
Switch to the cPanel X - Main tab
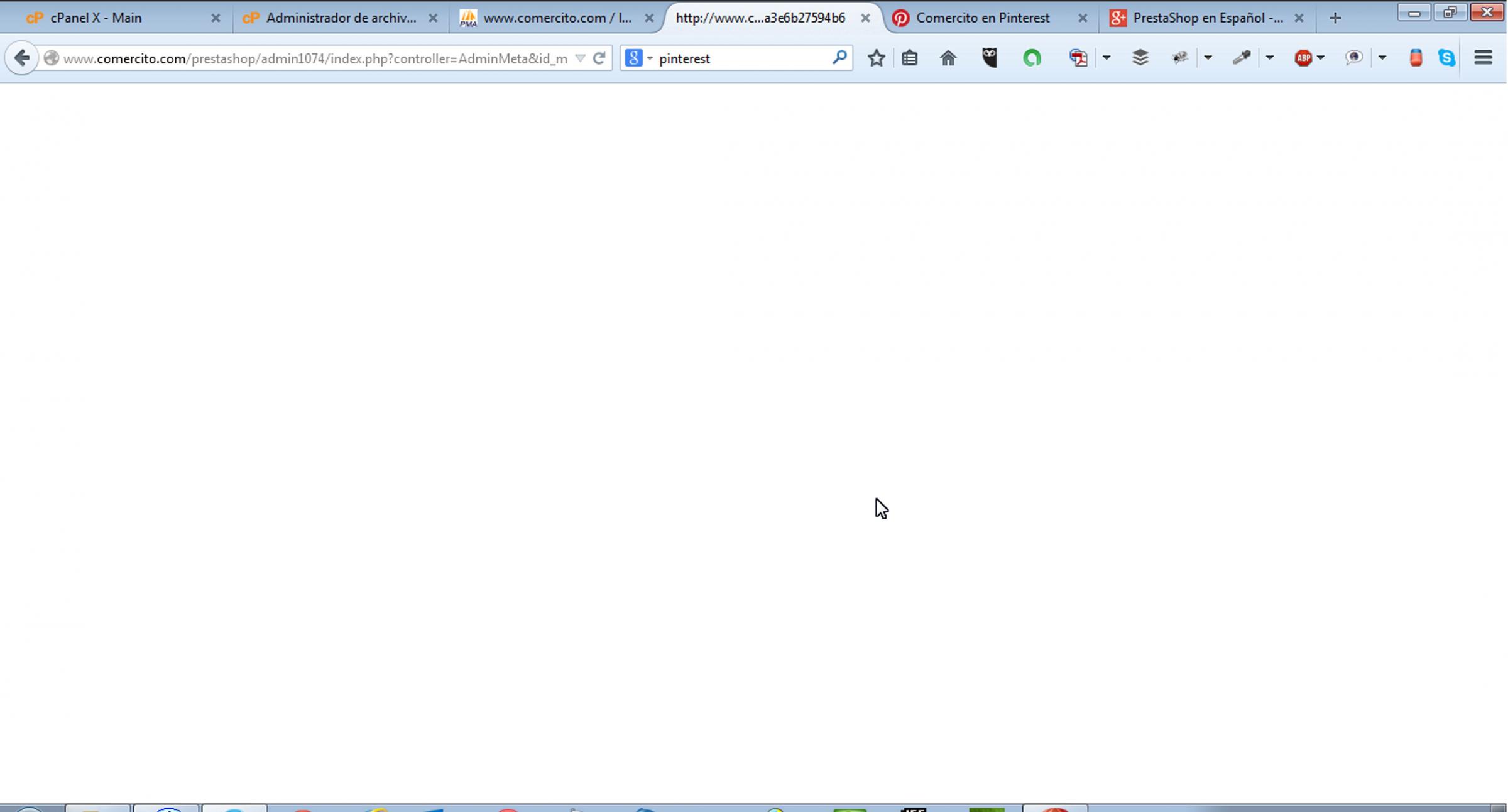coord(96,18)
